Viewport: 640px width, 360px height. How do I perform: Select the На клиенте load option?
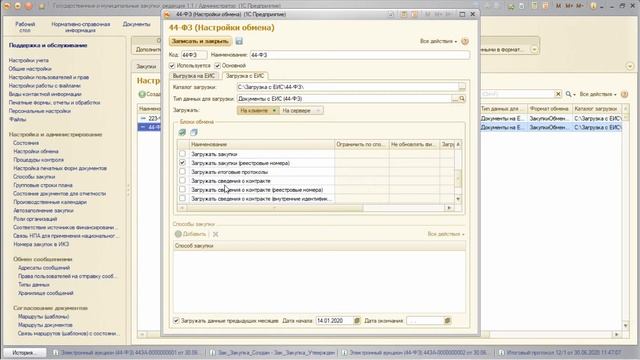coord(258,111)
